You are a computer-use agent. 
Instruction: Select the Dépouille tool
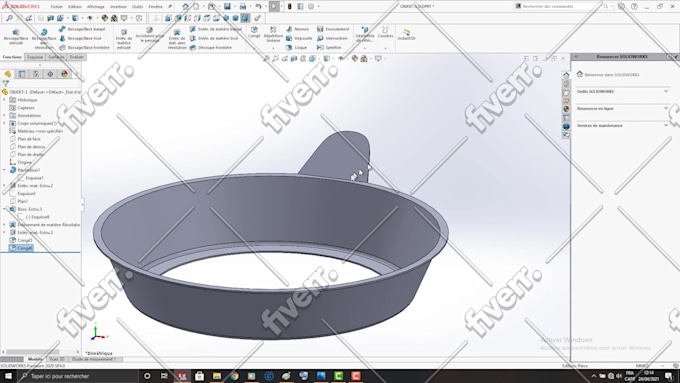(x=299, y=38)
